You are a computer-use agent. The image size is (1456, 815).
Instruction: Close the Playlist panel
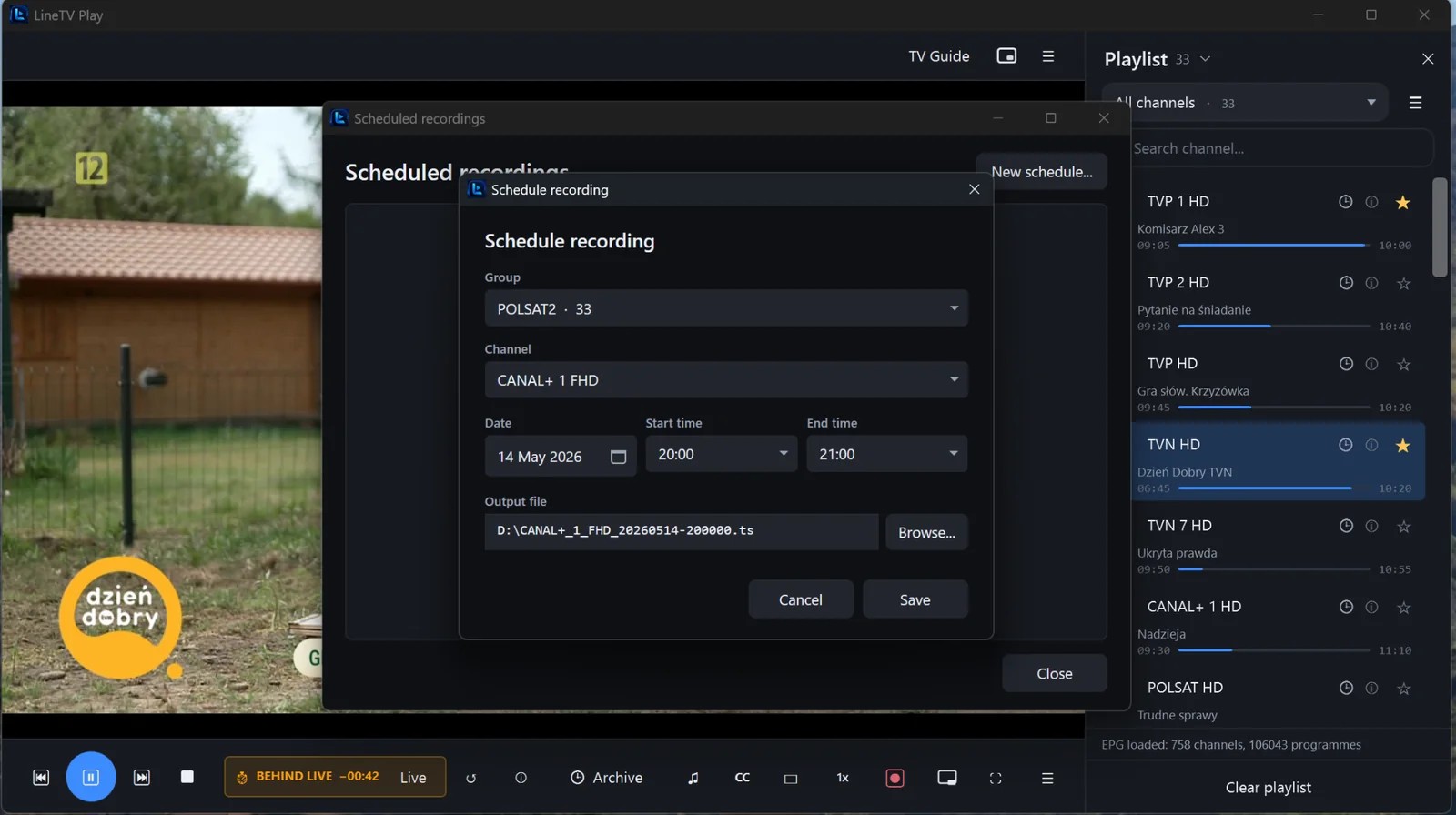[x=1428, y=59]
